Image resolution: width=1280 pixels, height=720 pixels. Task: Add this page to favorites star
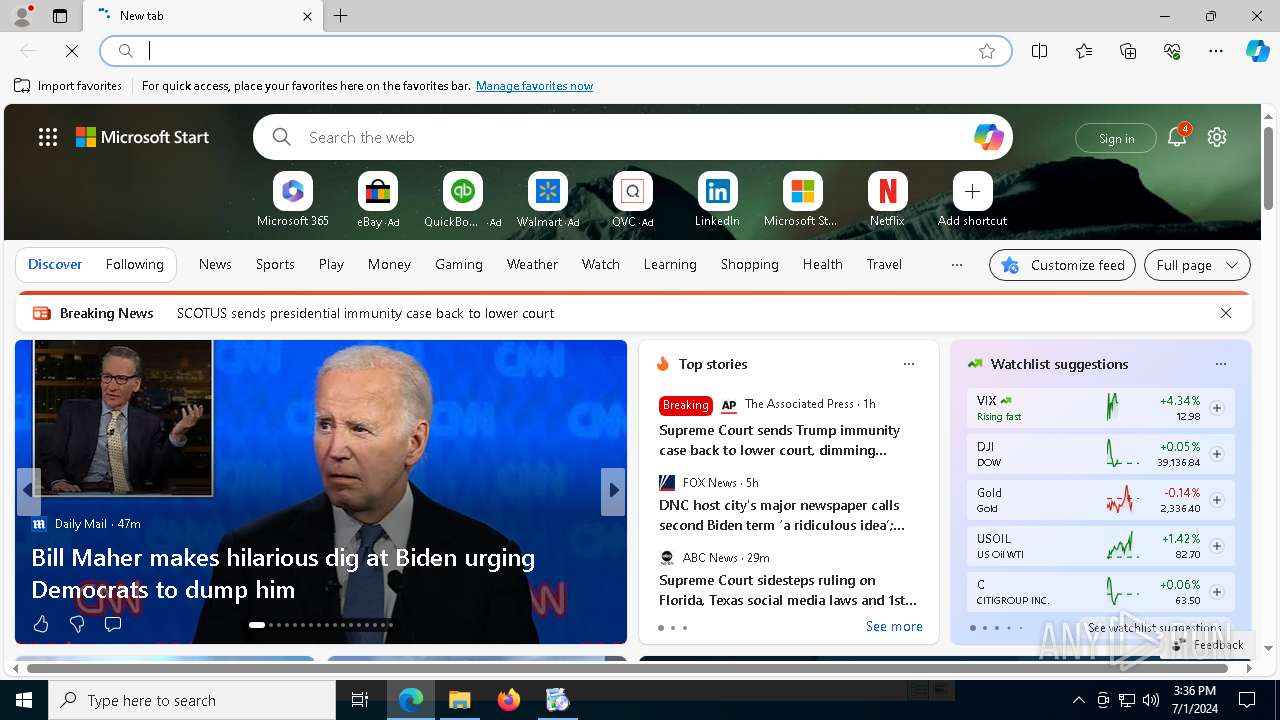pyautogui.click(x=987, y=51)
